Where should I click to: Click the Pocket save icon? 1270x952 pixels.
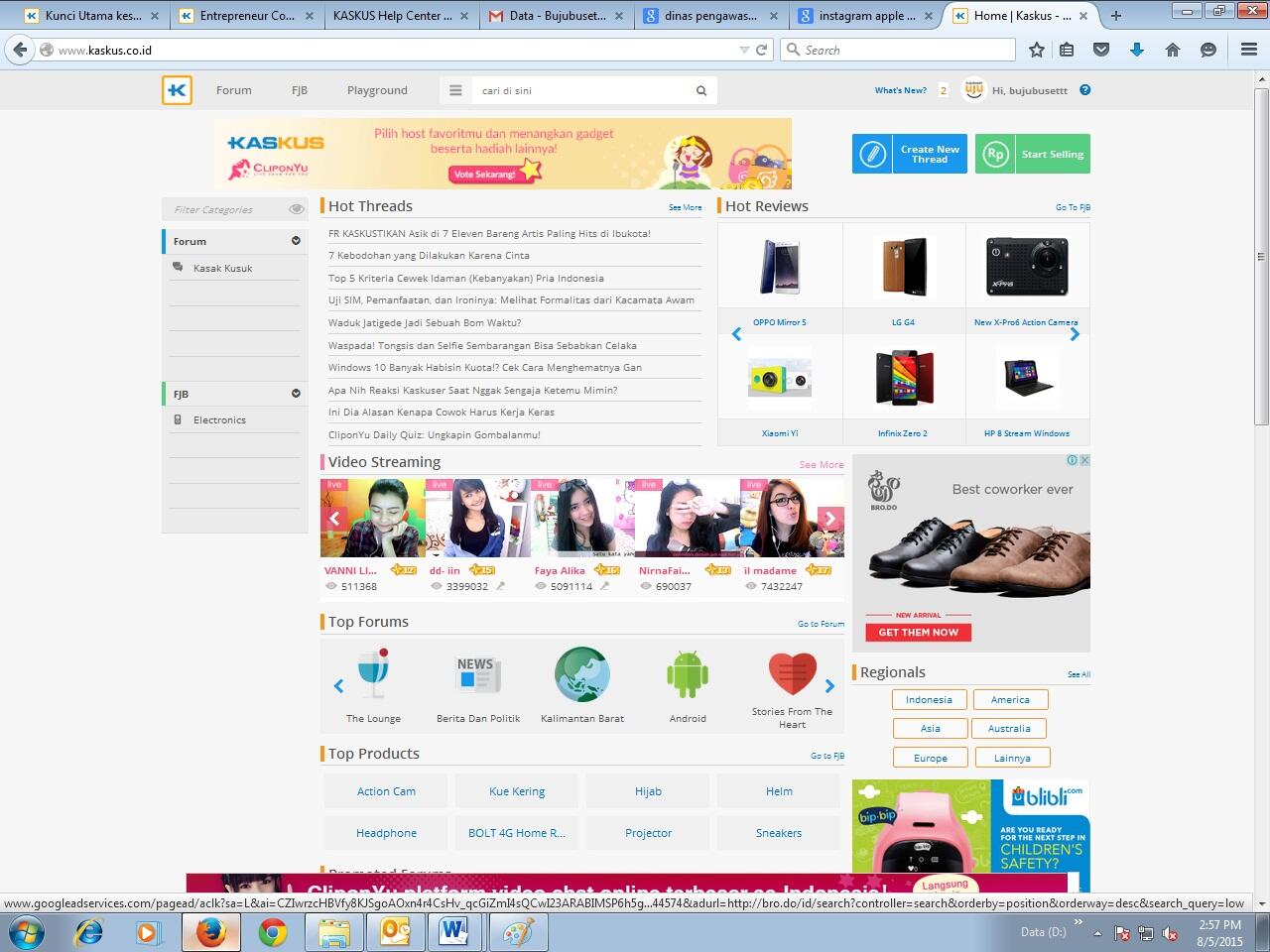(1101, 50)
